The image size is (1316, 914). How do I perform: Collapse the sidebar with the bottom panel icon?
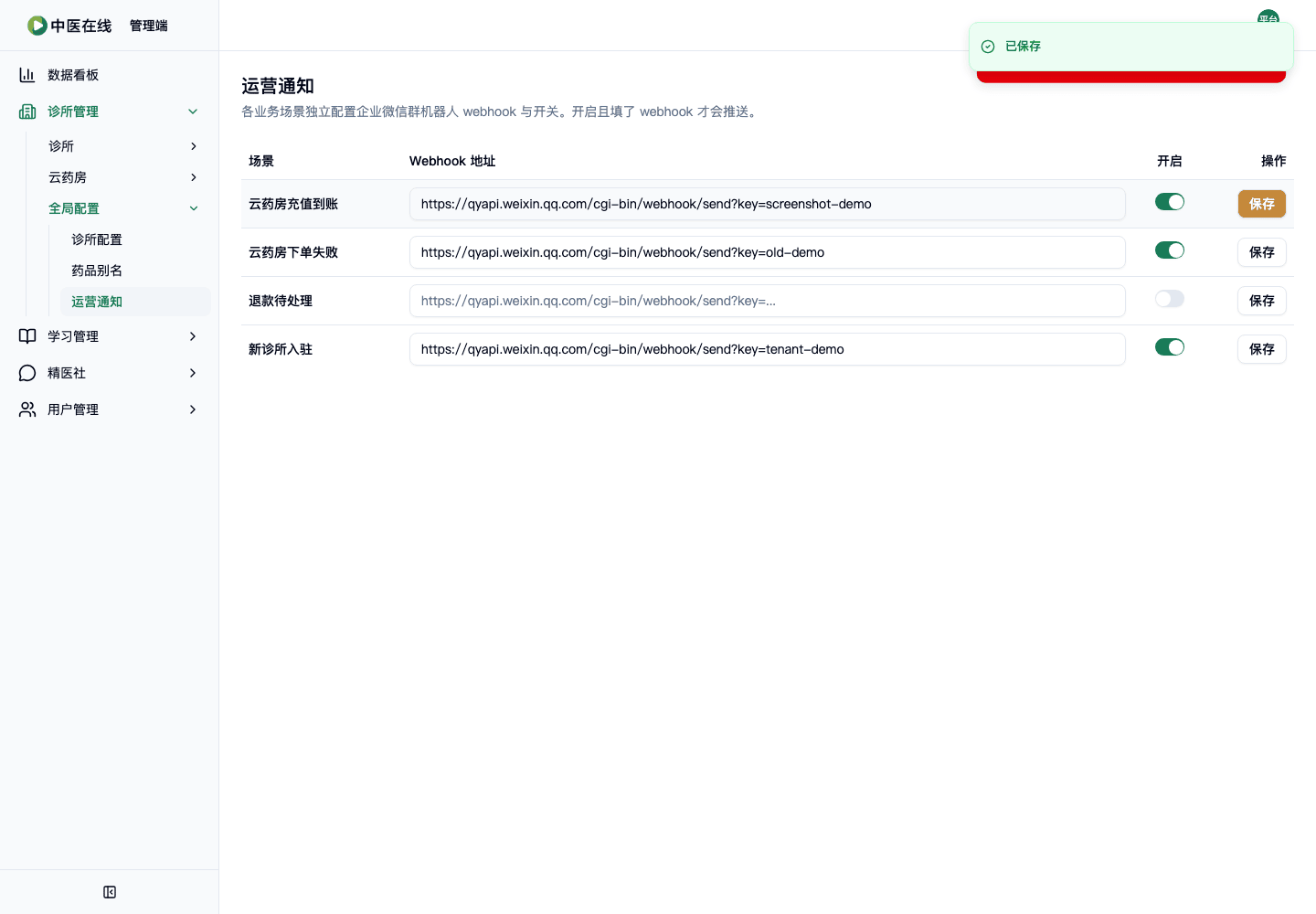tap(110, 892)
